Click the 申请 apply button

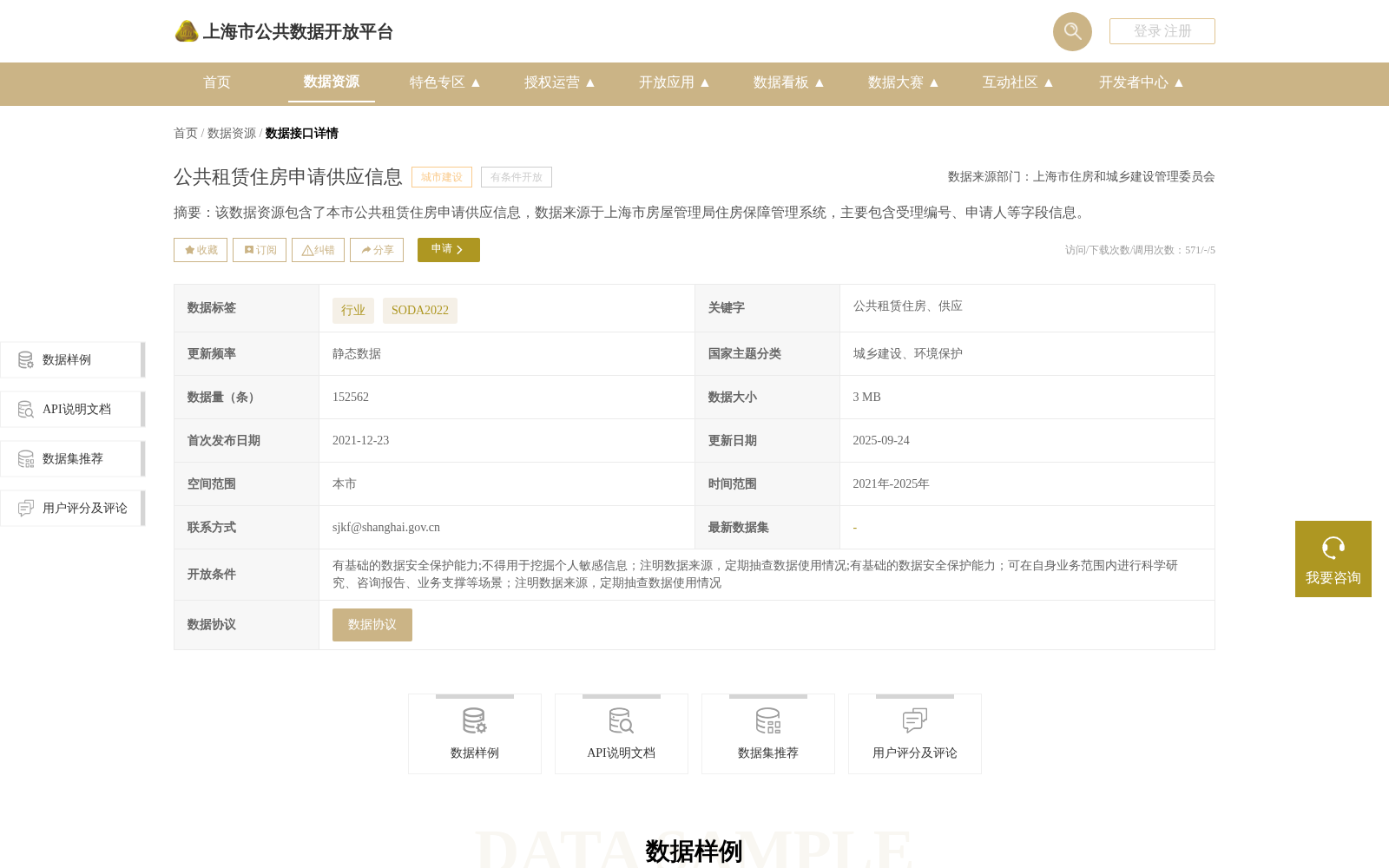(x=449, y=250)
